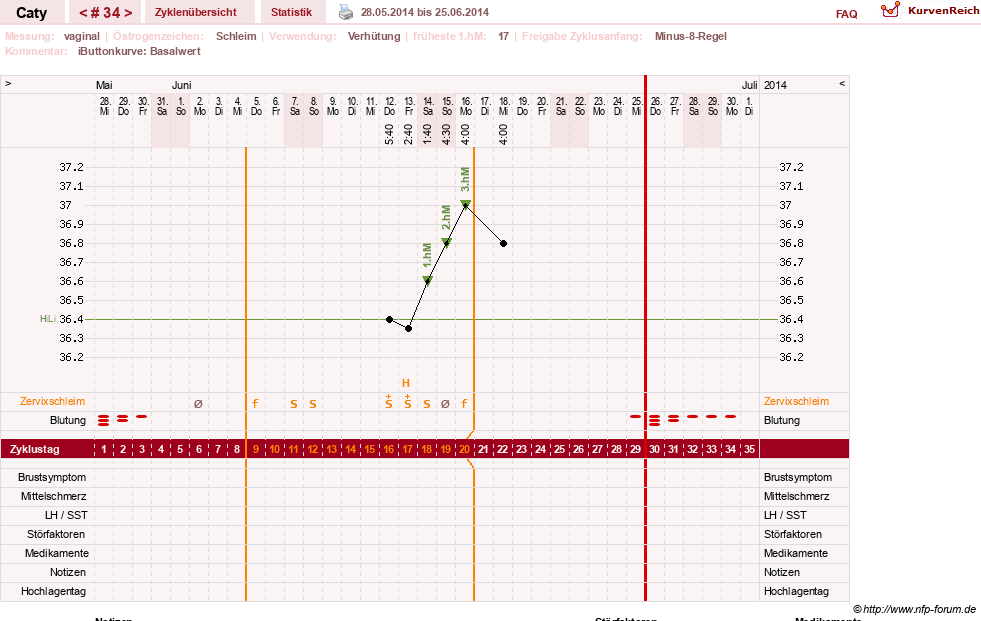Click the date header 16. Mo
Viewport: 981px width, 621px height.
click(465, 106)
